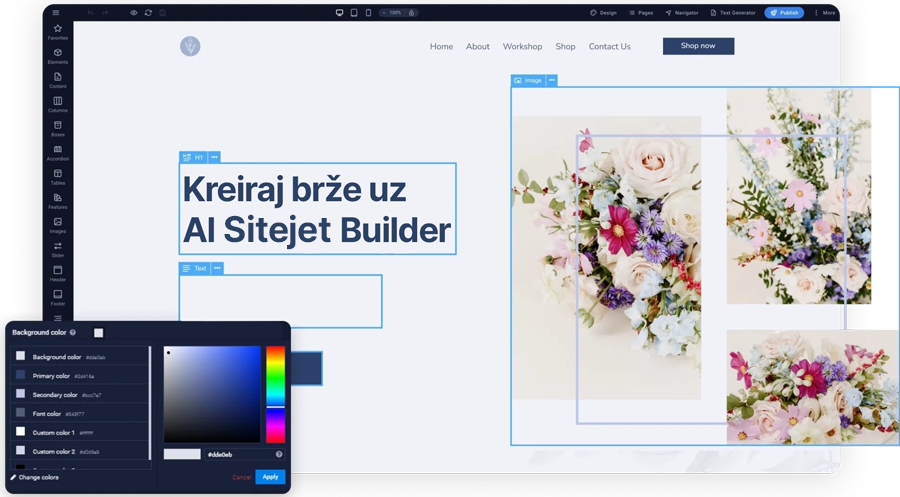Open the 100% zoom dropdown
Screen dimensions: 900x497
393,13
